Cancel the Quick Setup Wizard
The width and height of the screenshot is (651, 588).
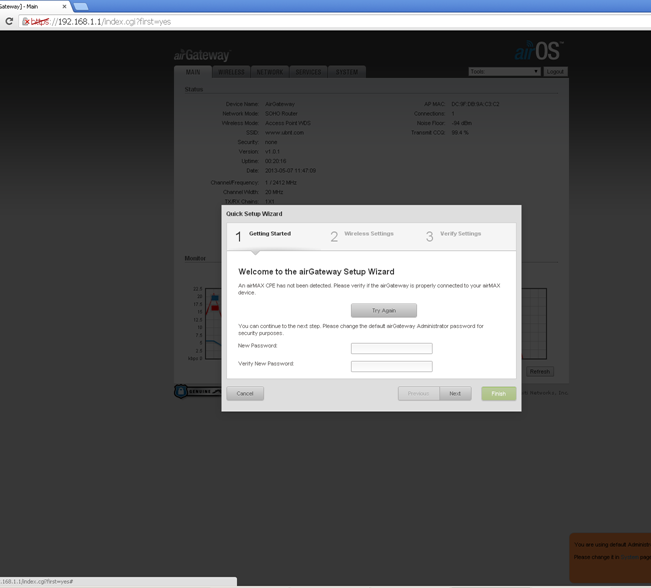point(245,393)
